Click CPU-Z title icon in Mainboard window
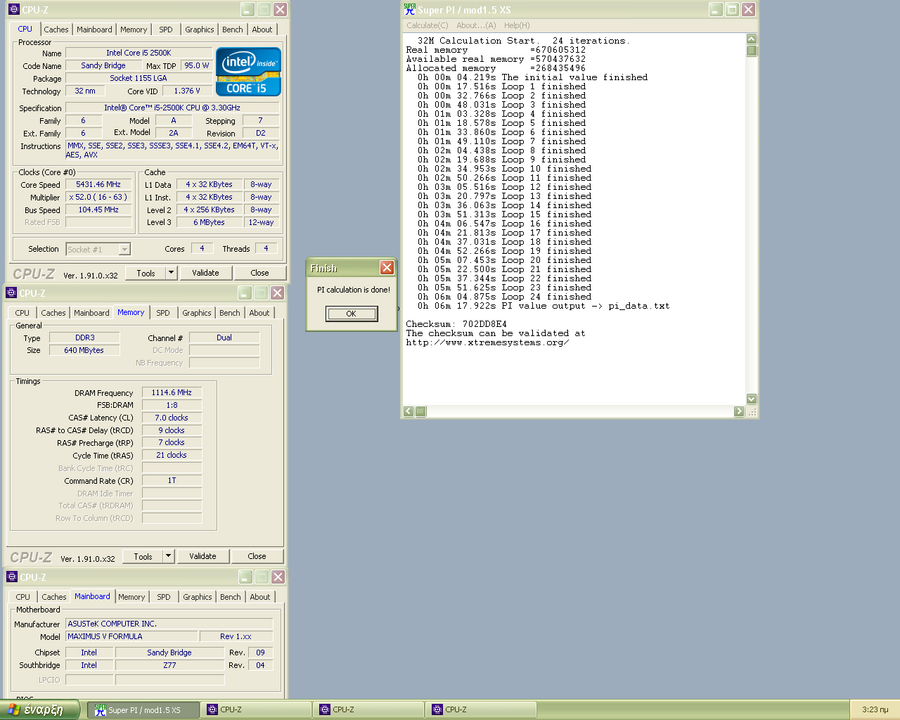Viewport: 900px width, 720px height. (11, 577)
